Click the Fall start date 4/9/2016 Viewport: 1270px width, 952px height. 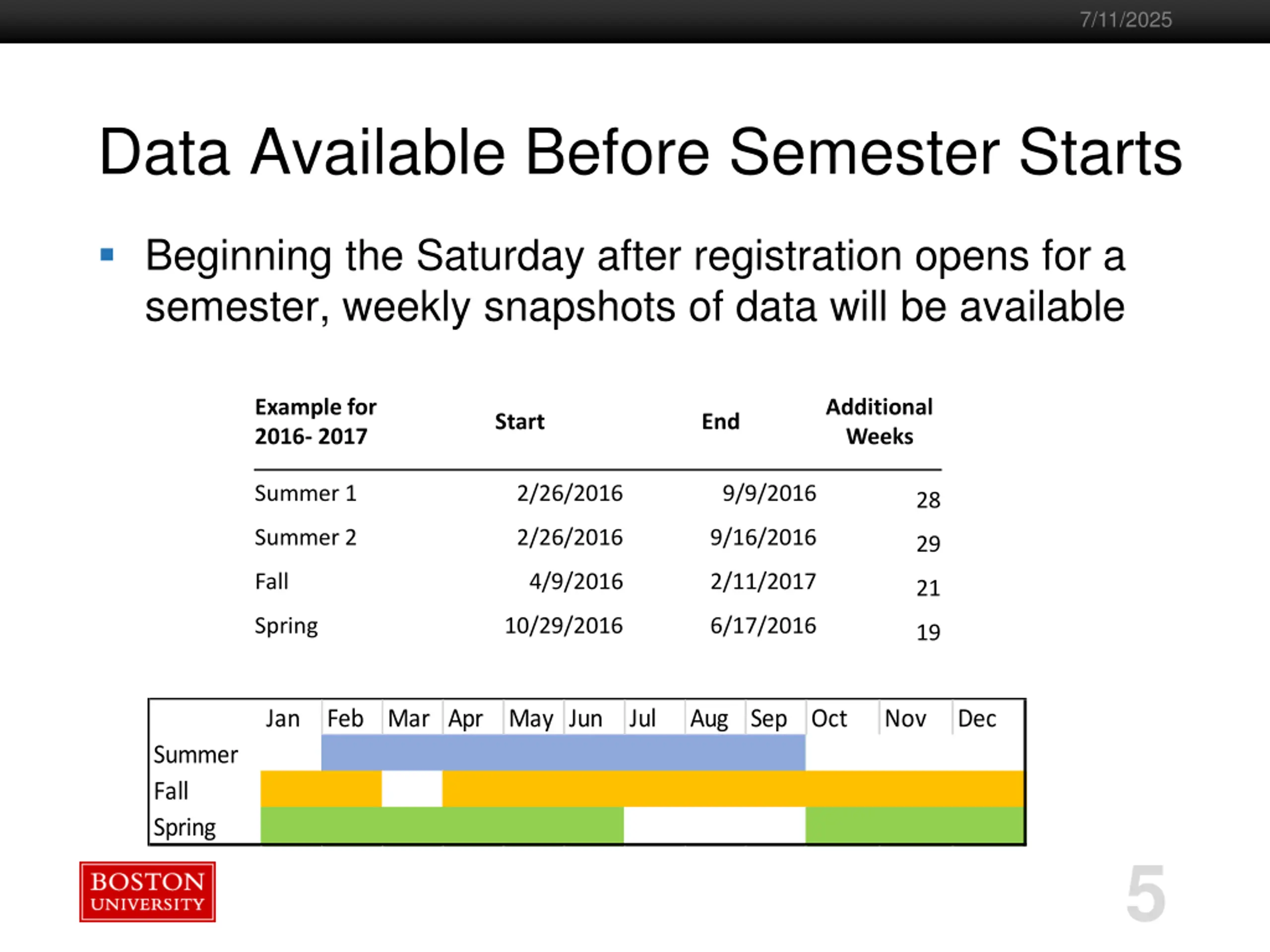[x=575, y=582]
